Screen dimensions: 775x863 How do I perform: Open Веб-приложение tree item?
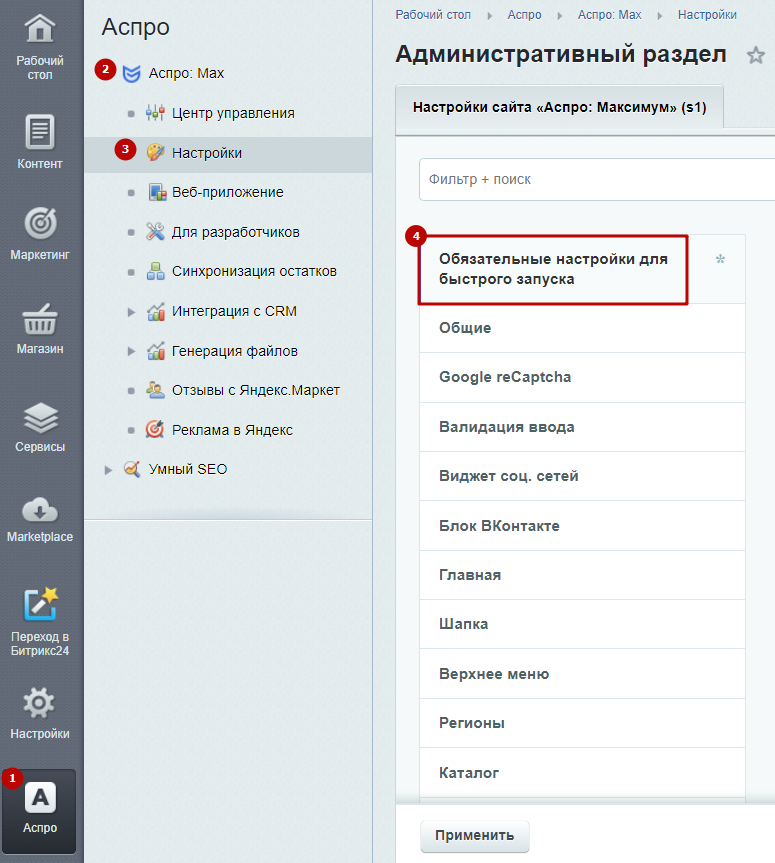pos(228,192)
